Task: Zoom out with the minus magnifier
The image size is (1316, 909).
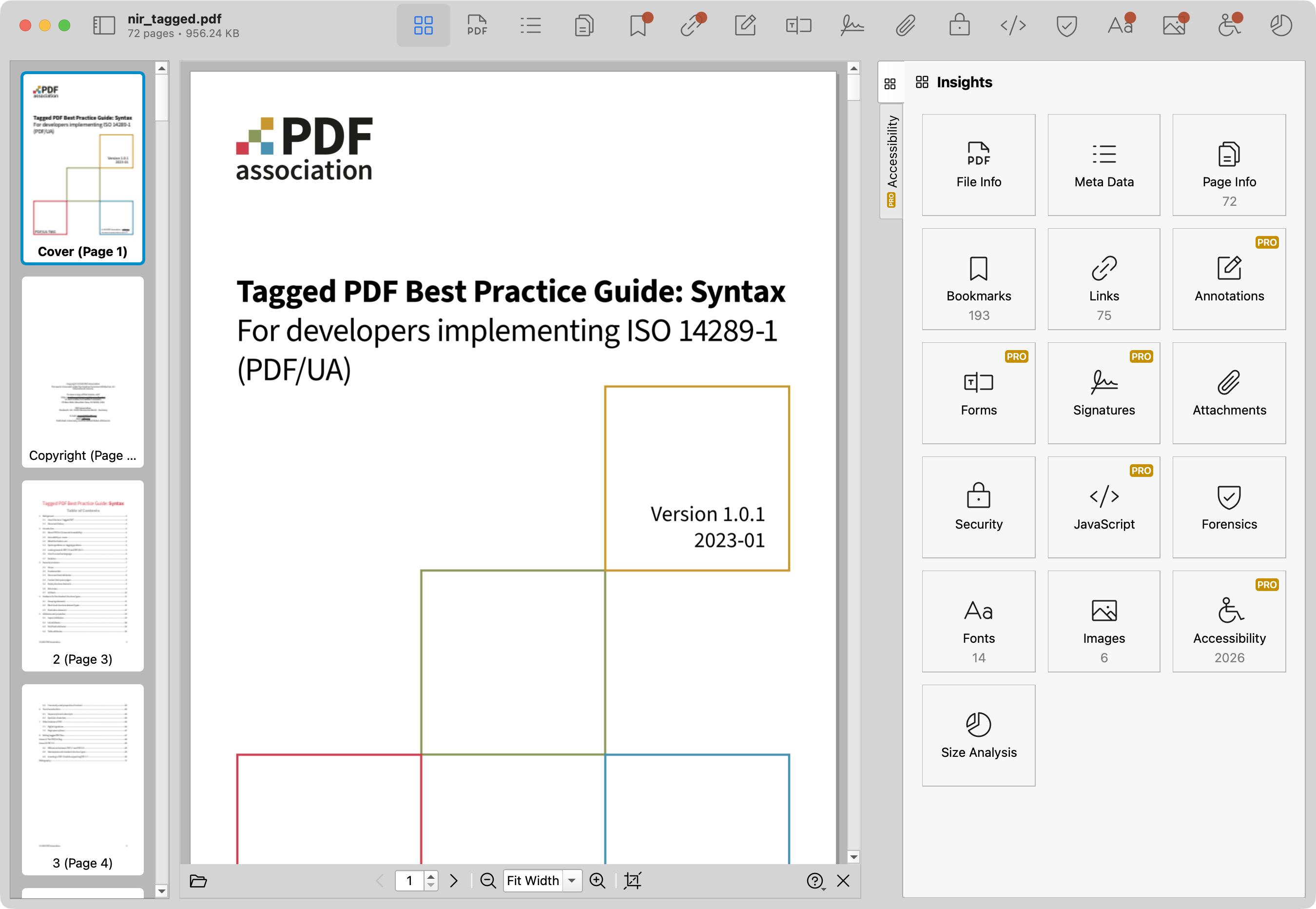Action: [488, 881]
